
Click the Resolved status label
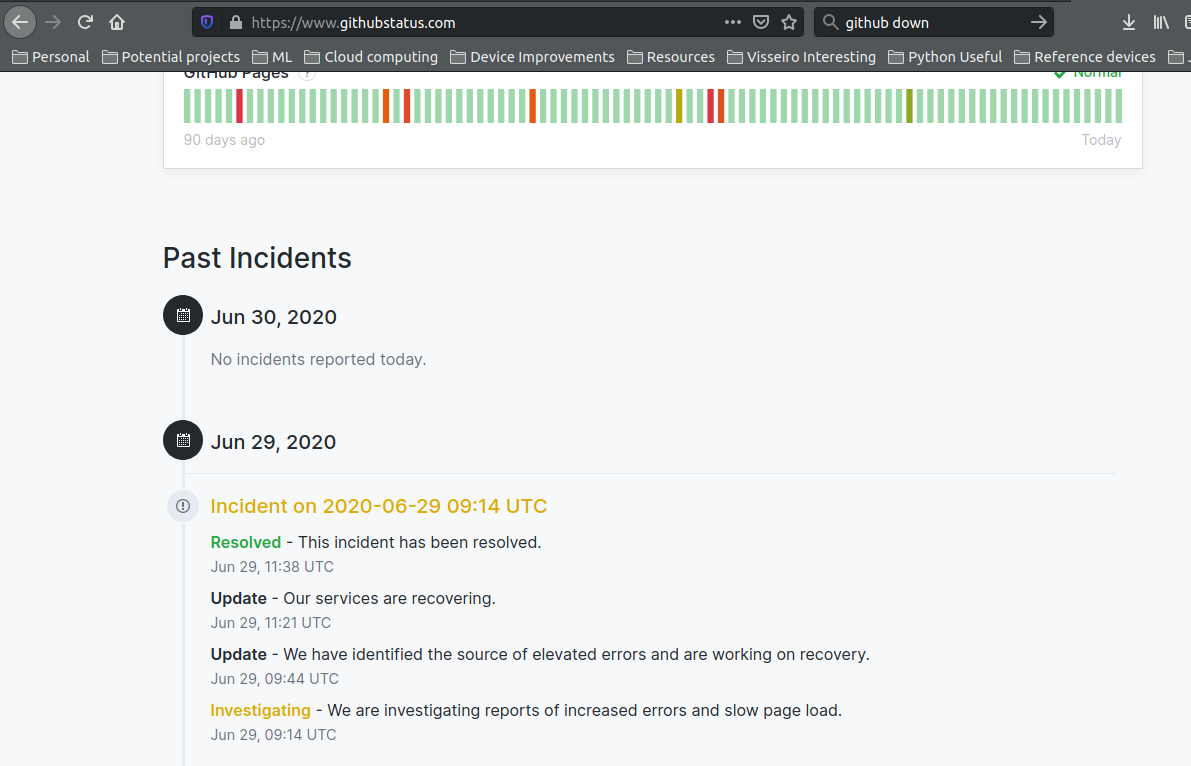pyautogui.click(x=246, y=541)
